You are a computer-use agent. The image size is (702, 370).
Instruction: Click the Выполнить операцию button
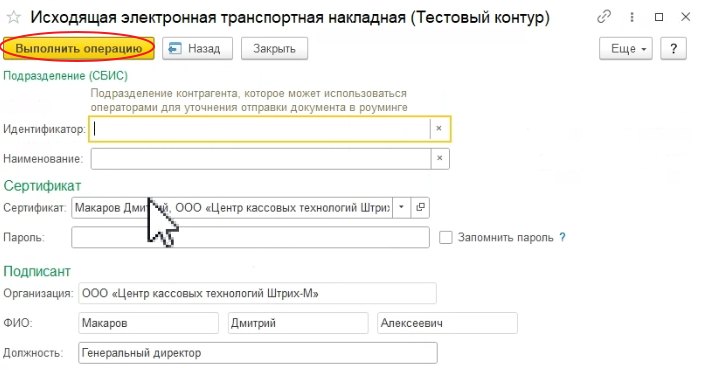pyautogui.click(x=79, y=48)
